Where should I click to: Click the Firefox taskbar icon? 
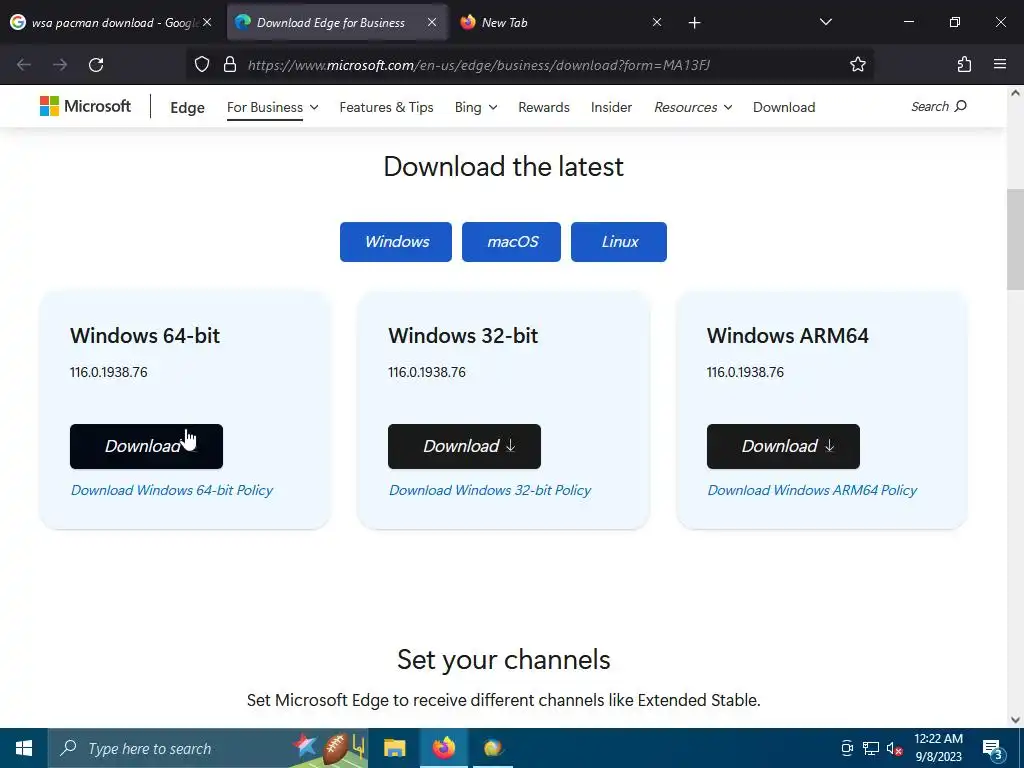[444, 748]
